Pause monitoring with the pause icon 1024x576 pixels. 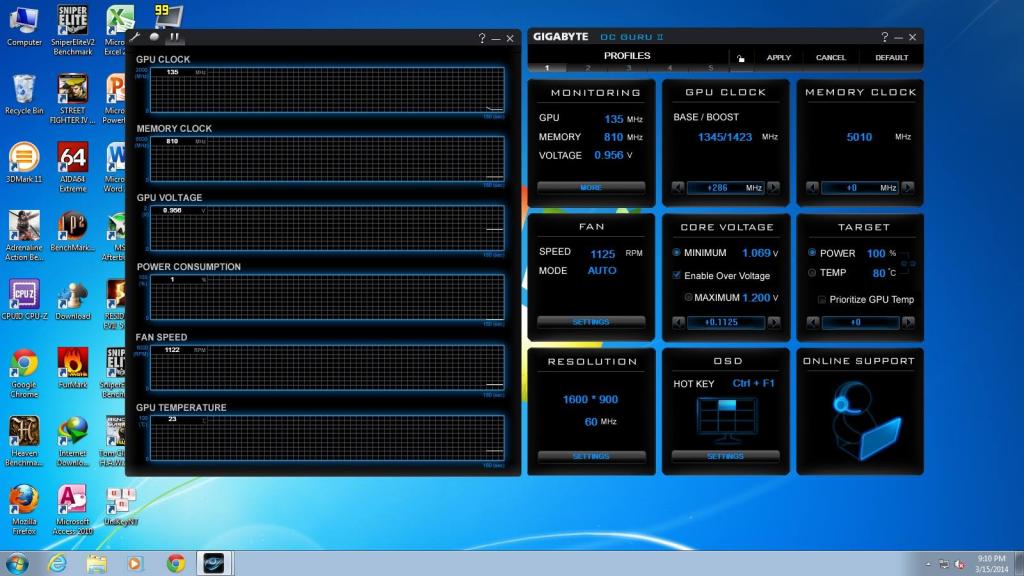(174, 37)
